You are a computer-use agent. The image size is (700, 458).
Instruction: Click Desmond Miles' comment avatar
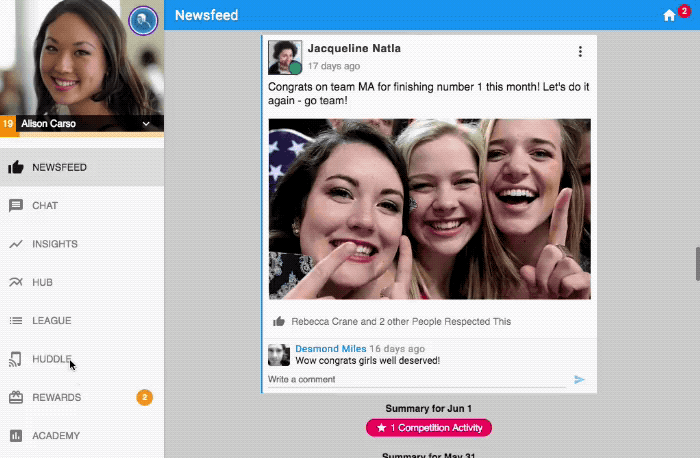pos(279,355)
